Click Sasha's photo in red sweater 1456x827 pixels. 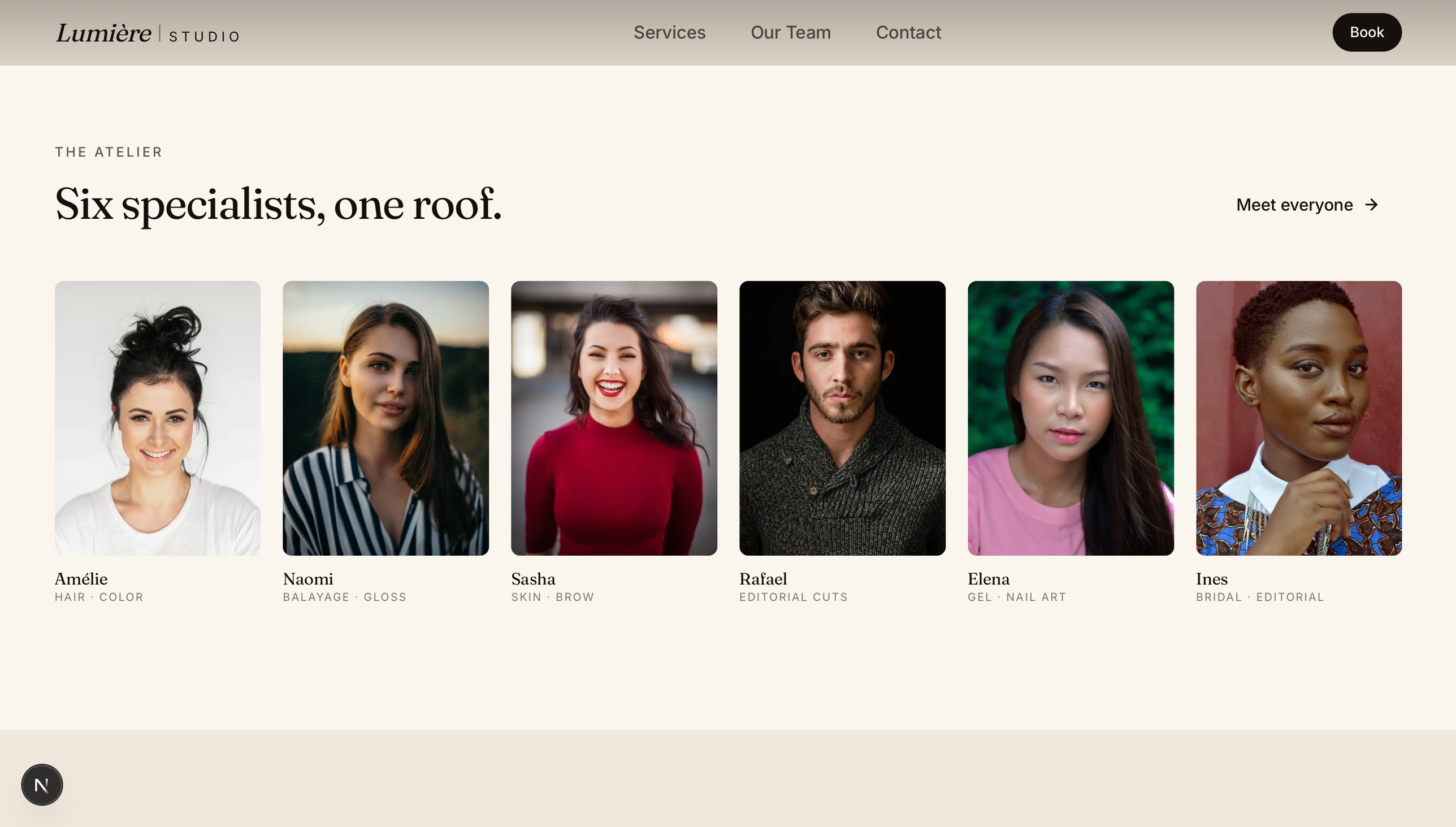click(614, 418)
